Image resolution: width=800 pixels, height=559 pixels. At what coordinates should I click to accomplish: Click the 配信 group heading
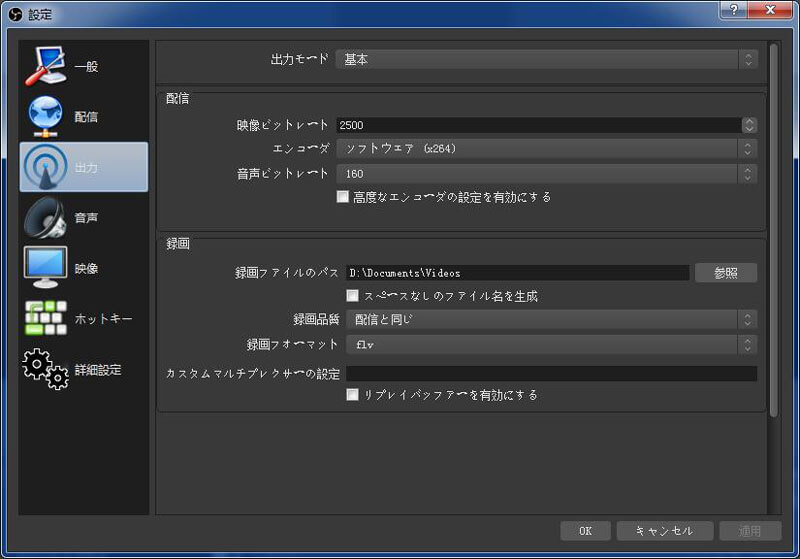tap(178, 98)
